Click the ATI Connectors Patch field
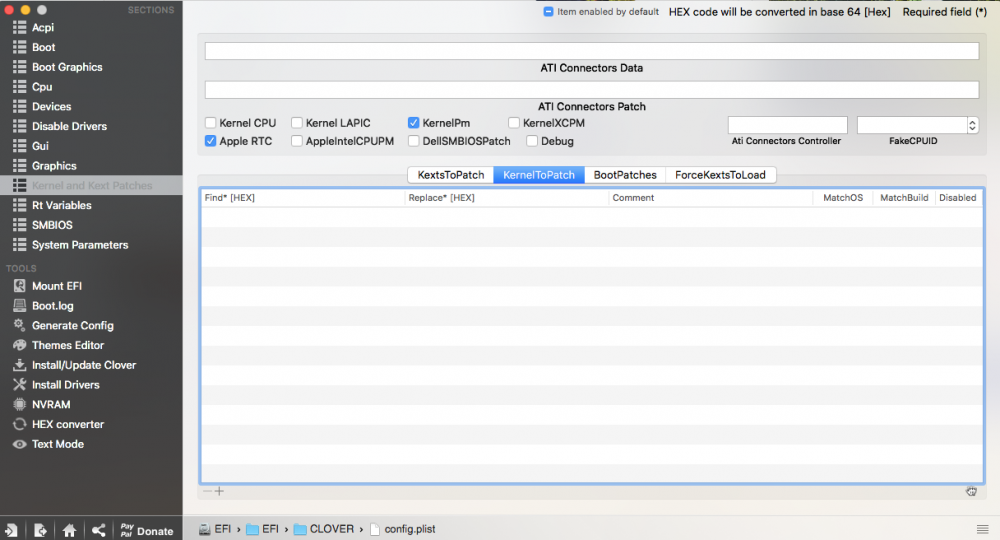This screenshot has width=1000, height=540. [592, 90]
